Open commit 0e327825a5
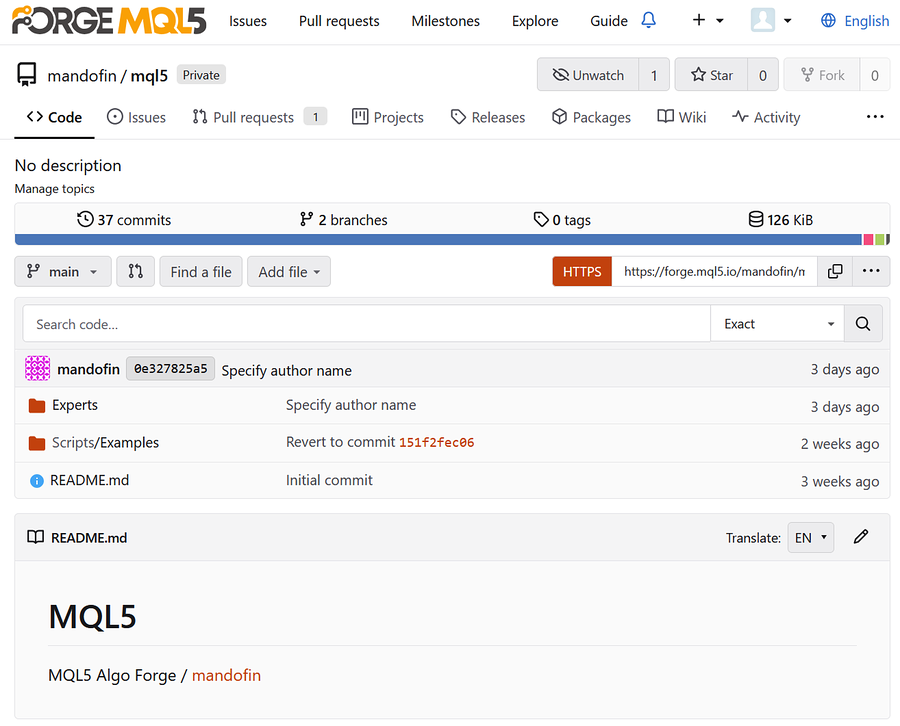Image resolution: width=900 pixels, height=726 pixels. 170,369
